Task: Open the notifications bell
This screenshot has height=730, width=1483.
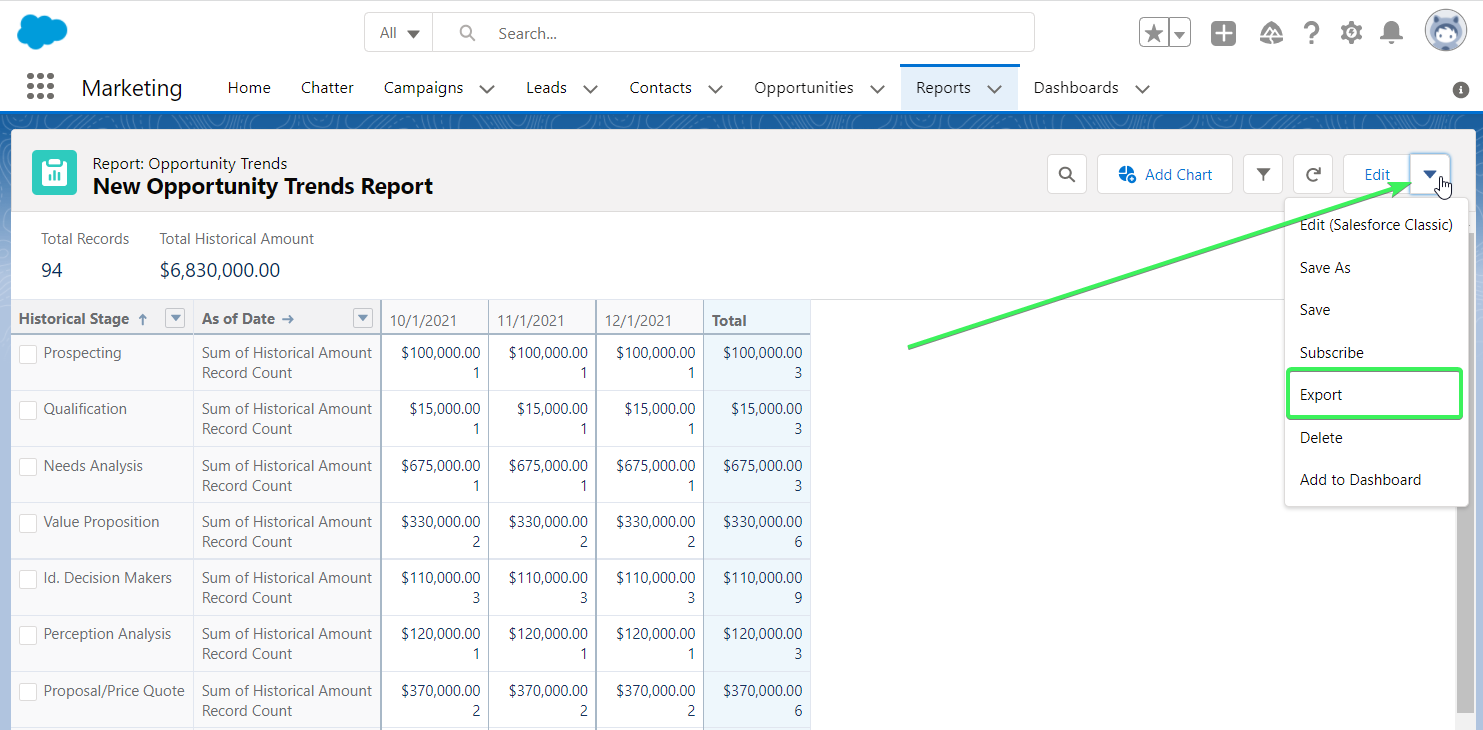Action: (x=1391, y=33)
